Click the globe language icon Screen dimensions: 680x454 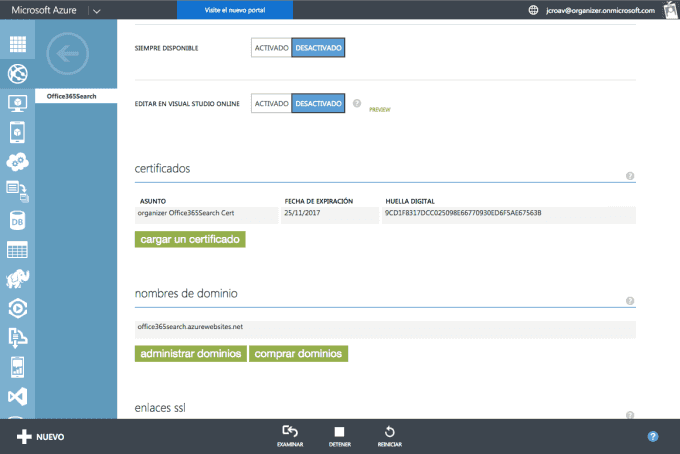pyautogui.click(x=533, y=10)
